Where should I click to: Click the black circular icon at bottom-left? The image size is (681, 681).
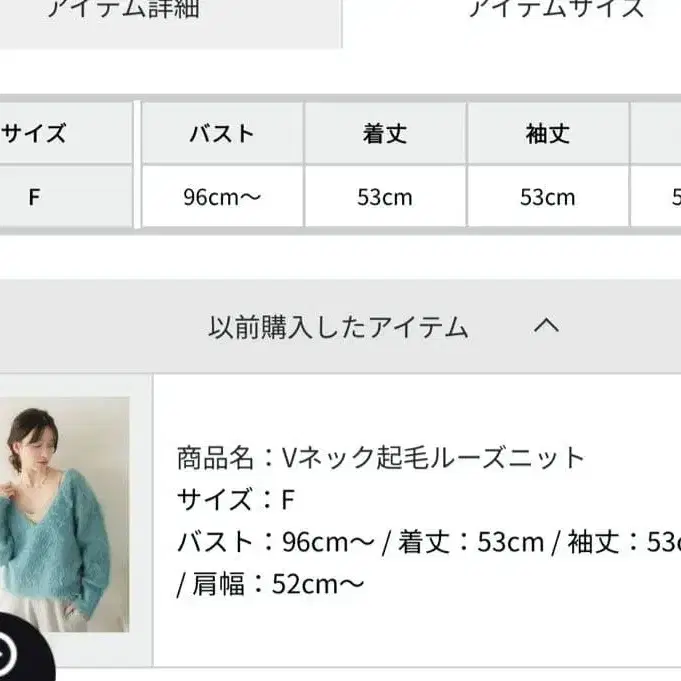[x=24, y=650]
